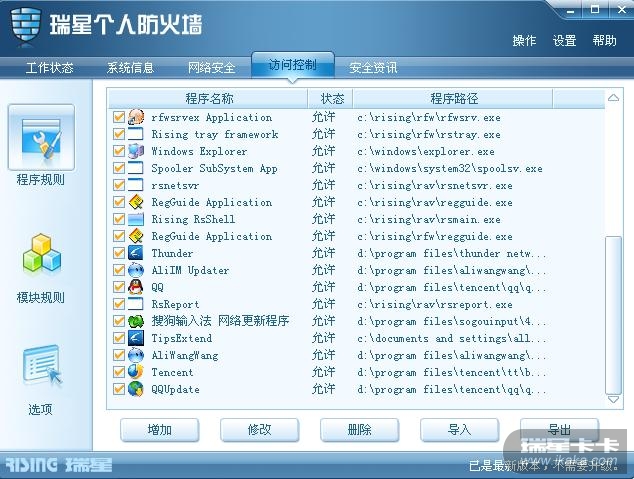
Task: Switch to the 网络安全 tab
Action: 211,68
